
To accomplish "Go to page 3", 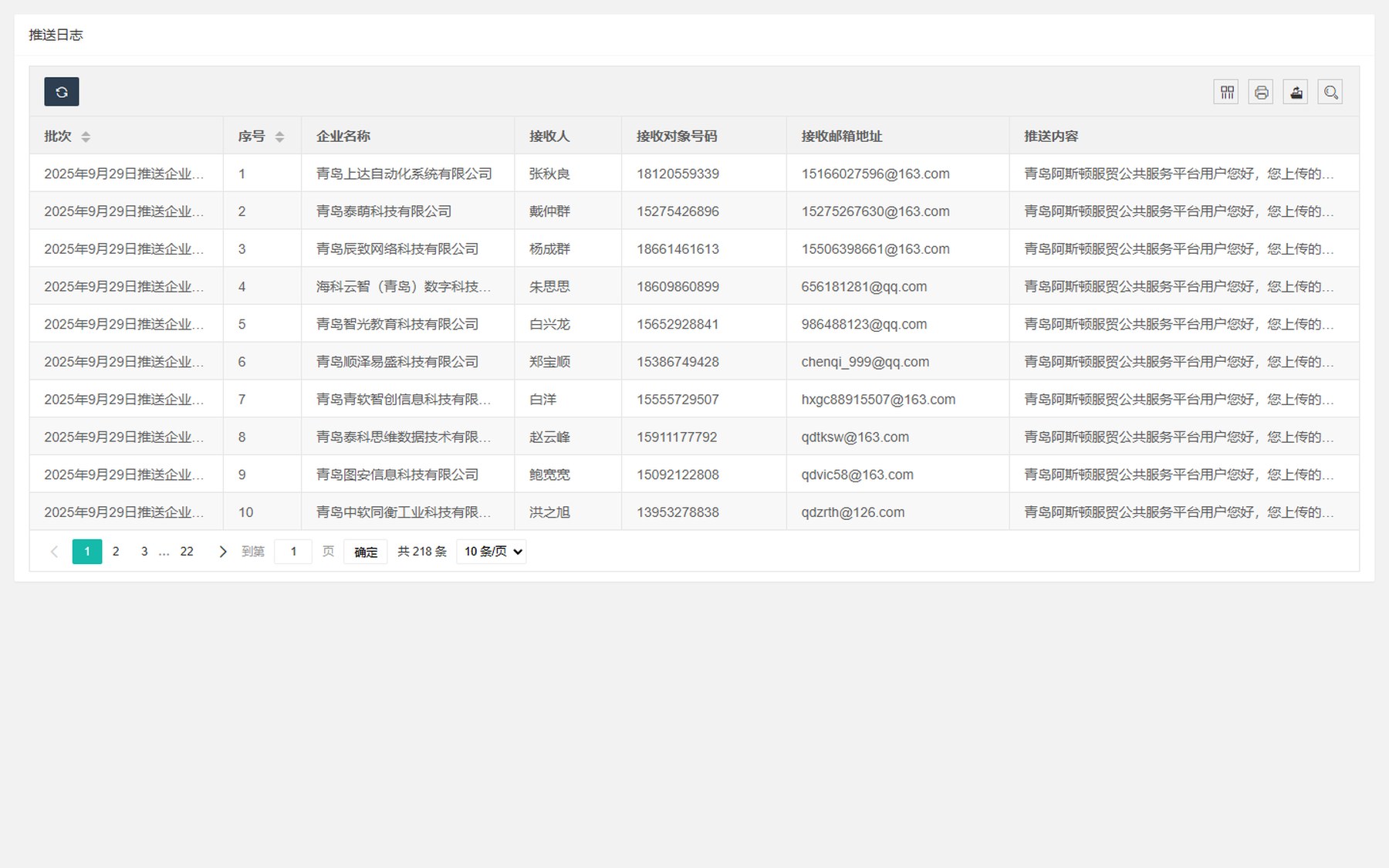I will (144, 552).
